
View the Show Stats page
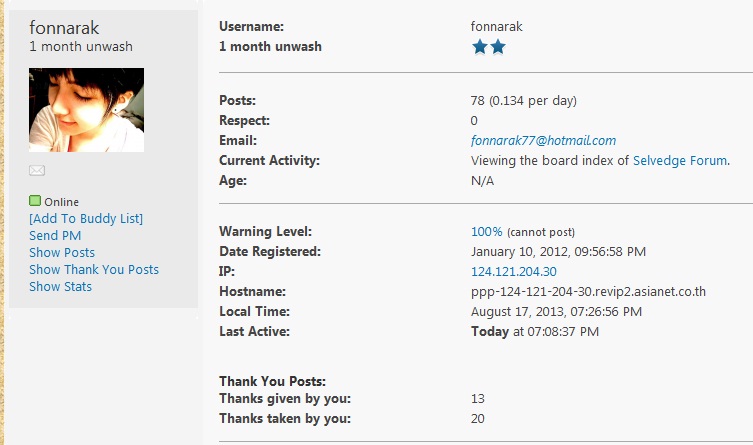point(60,286)
